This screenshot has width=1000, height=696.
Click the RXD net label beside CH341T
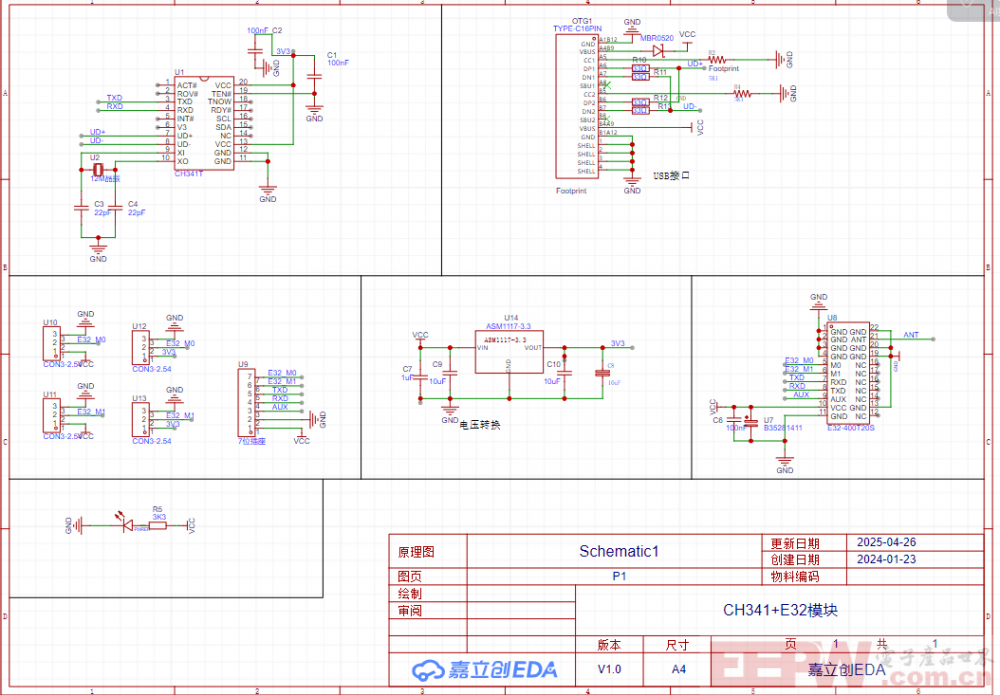click(114, 106)
